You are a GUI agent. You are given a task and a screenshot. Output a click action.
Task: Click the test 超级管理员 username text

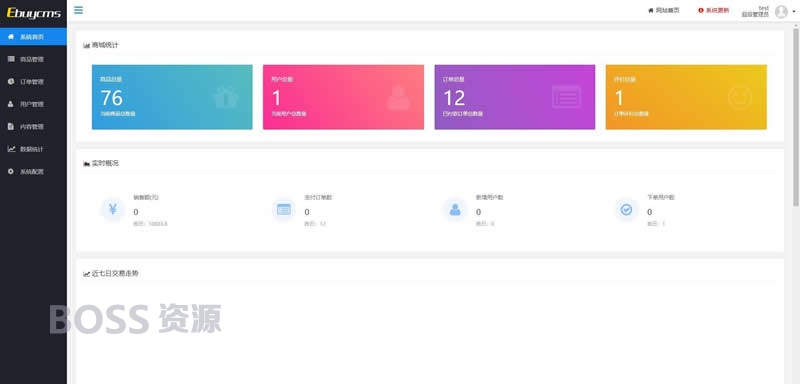[x=755, y=12]
